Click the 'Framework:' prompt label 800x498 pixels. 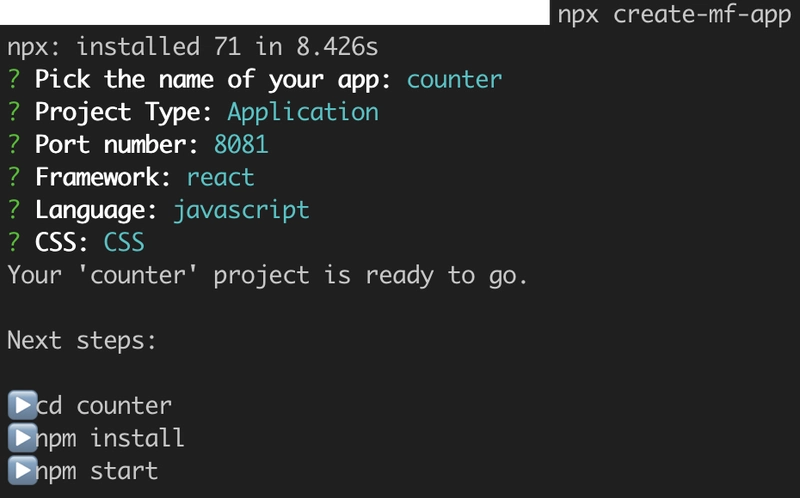103,177
